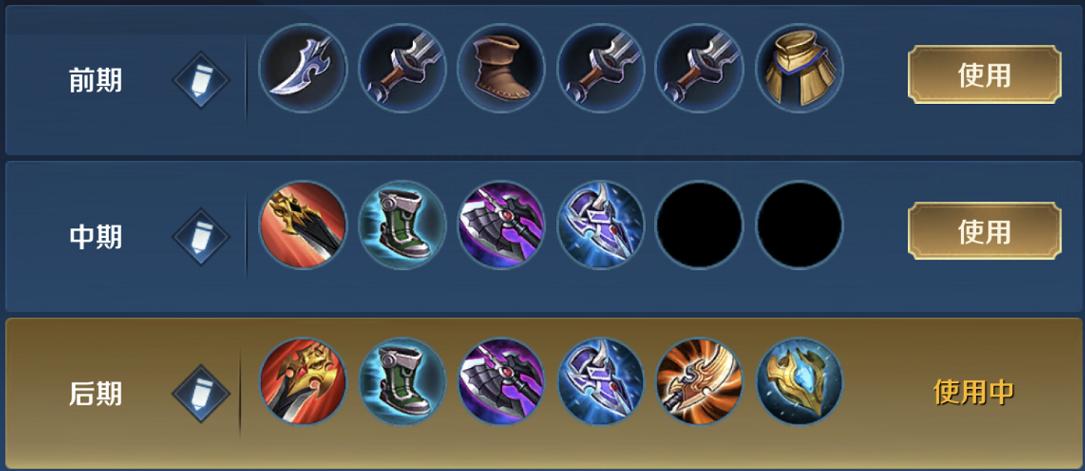
Task: Select the golden crystal armor in 后期 row
Action: click(x=799, y=381)
